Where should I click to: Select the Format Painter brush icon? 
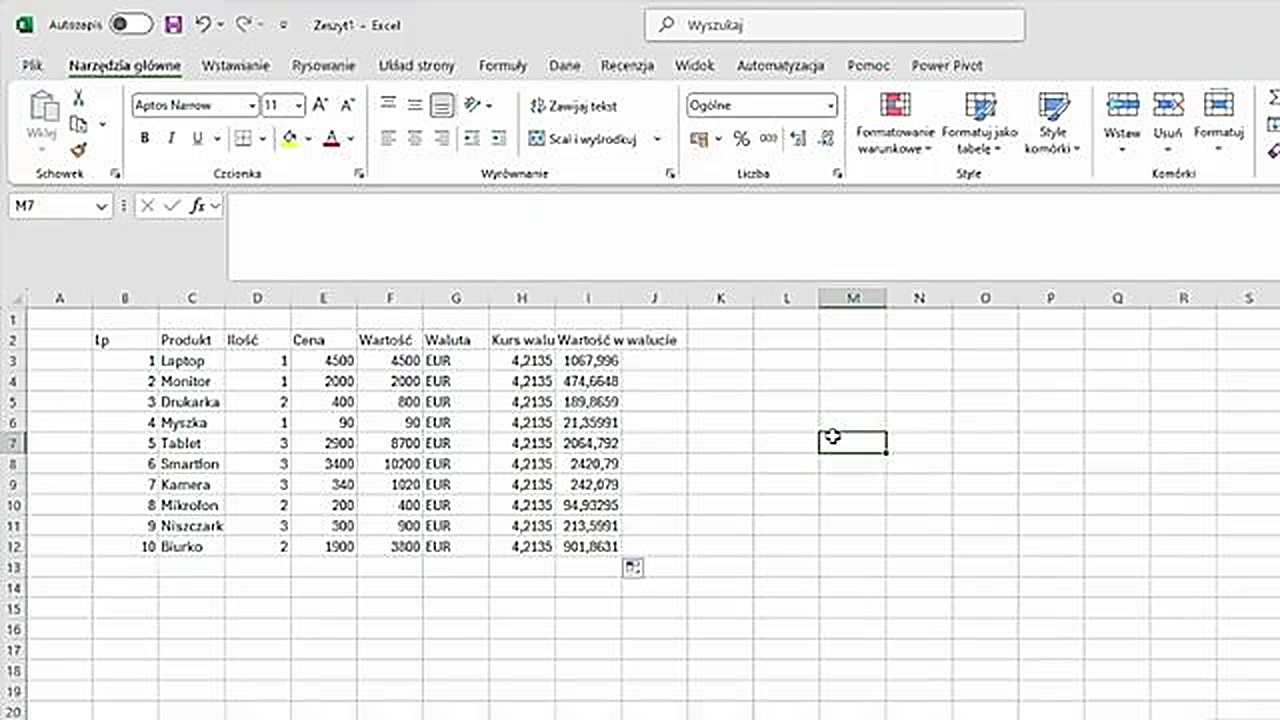[x=78, y=150]
